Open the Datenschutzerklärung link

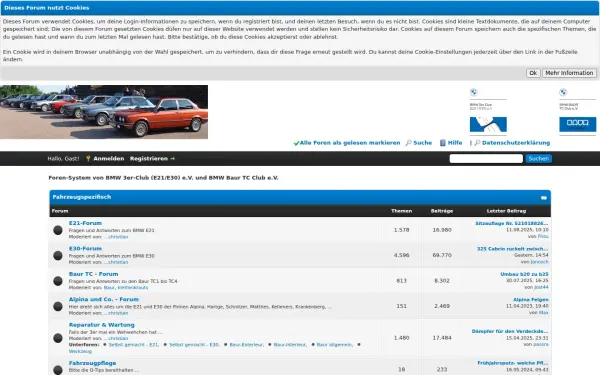point(516,143)
